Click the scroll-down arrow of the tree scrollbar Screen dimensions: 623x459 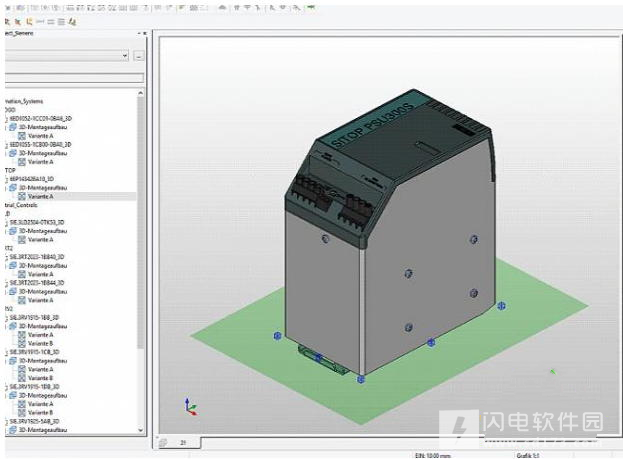coord(140,430)
